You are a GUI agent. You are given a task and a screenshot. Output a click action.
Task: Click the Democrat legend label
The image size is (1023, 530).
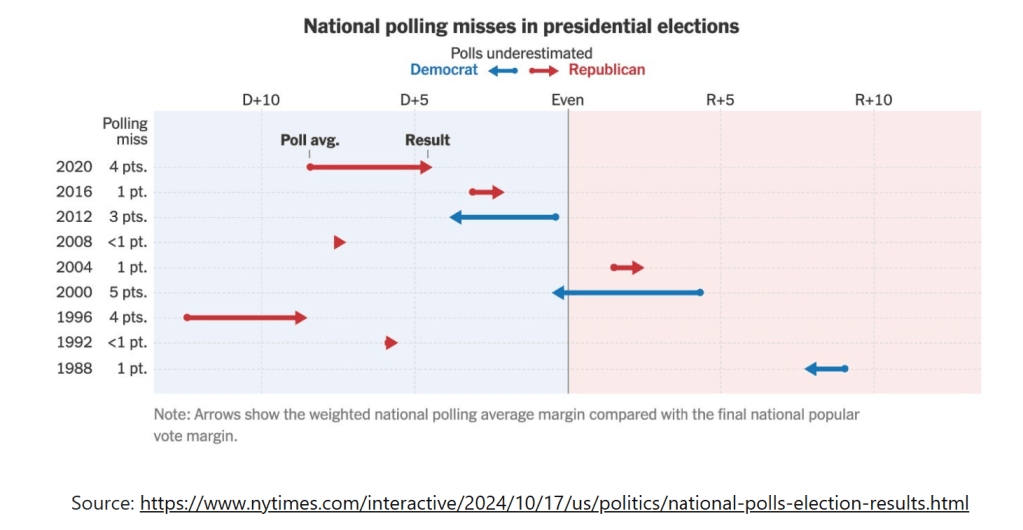pyautogui.click(x=444, y=70)
